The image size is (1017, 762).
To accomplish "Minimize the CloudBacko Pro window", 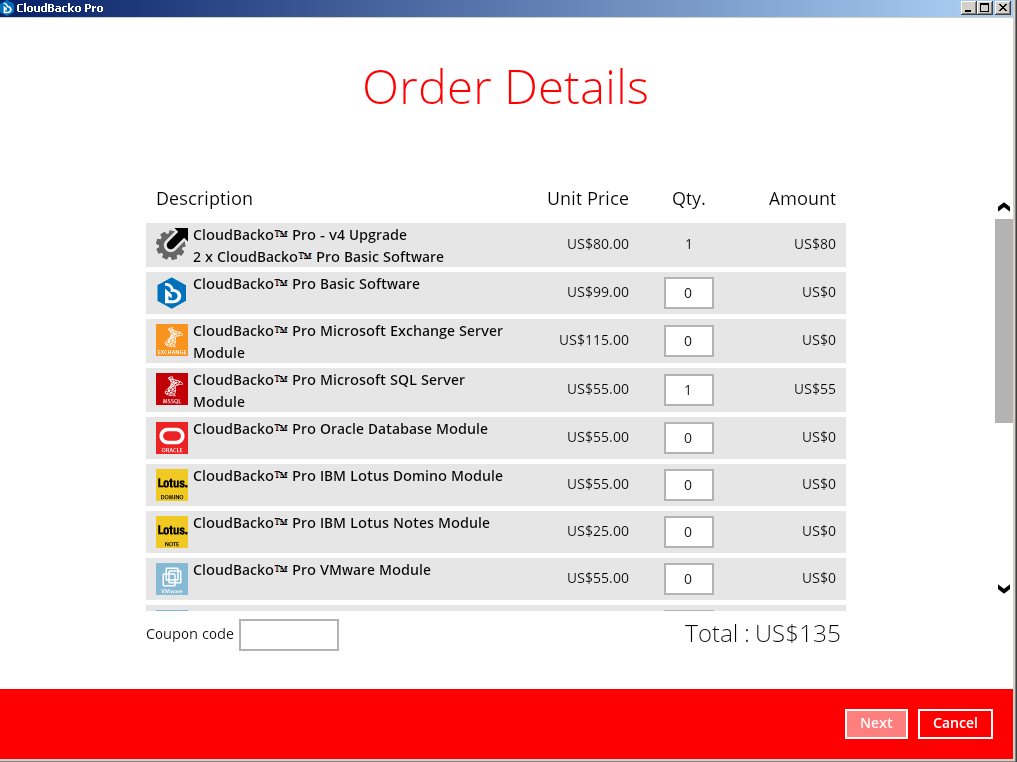I will click(968, 8).
